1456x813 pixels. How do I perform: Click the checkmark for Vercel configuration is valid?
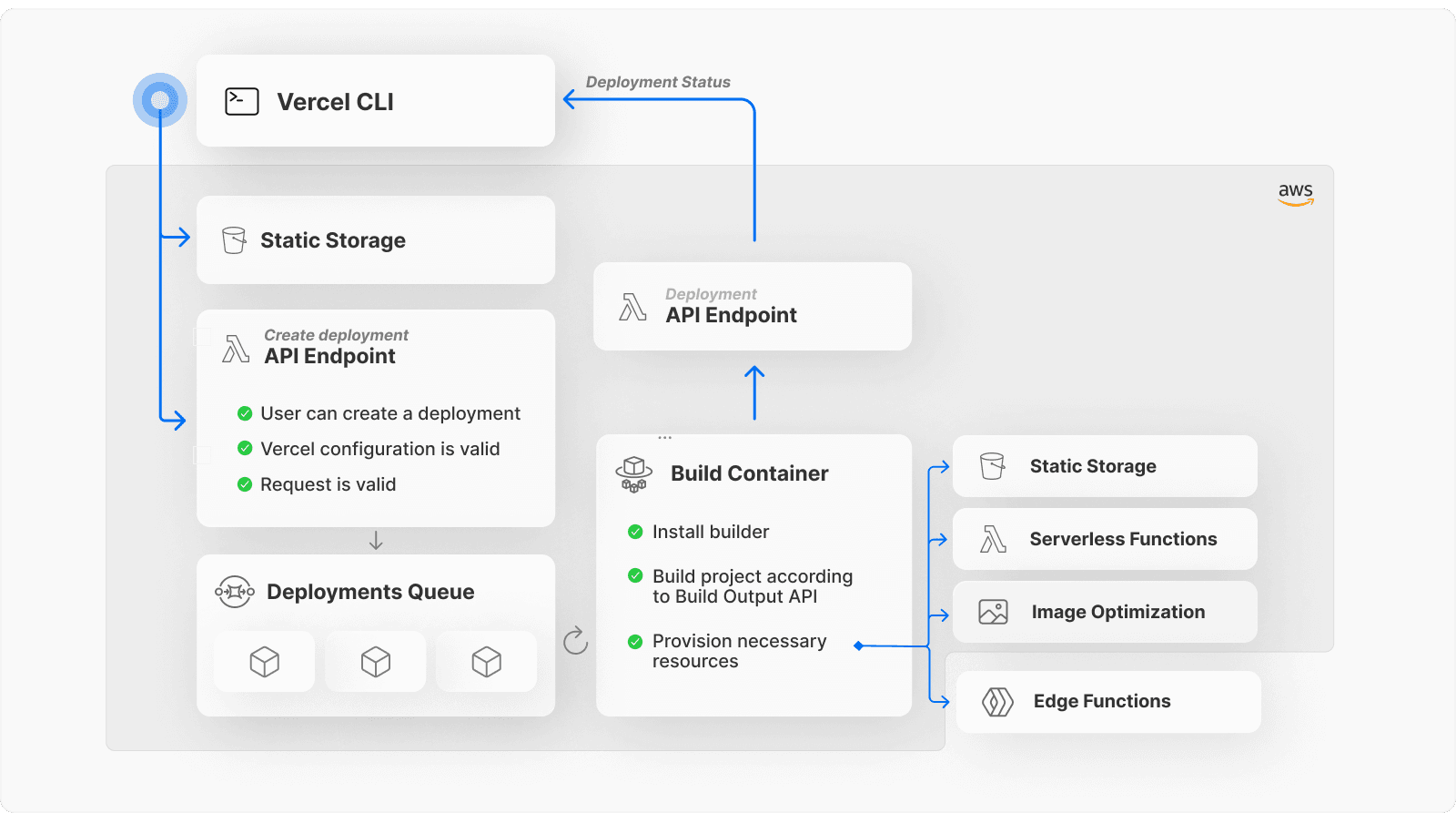[x=245, y=449]
